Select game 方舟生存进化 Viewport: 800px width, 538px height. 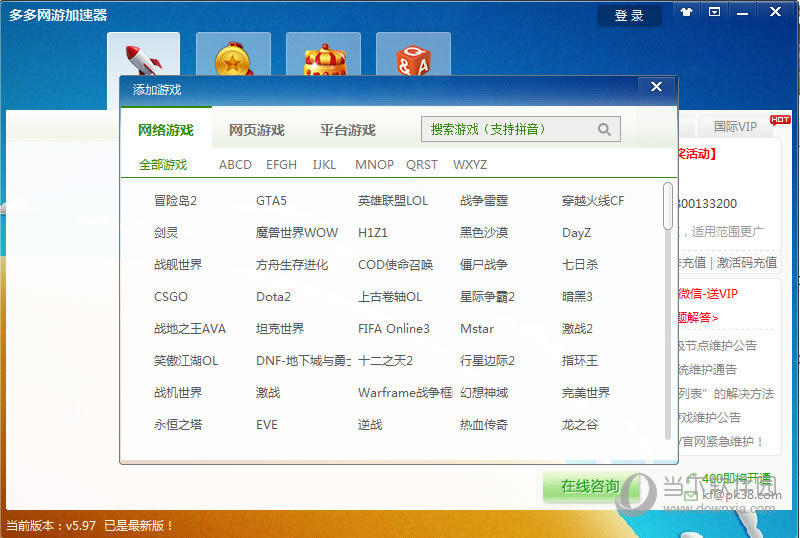292,264
